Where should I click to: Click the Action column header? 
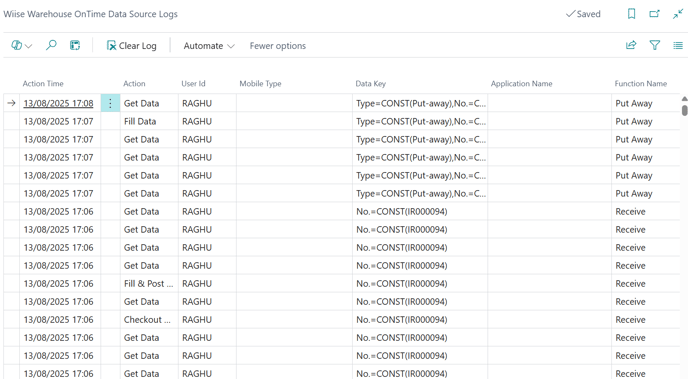134,84
